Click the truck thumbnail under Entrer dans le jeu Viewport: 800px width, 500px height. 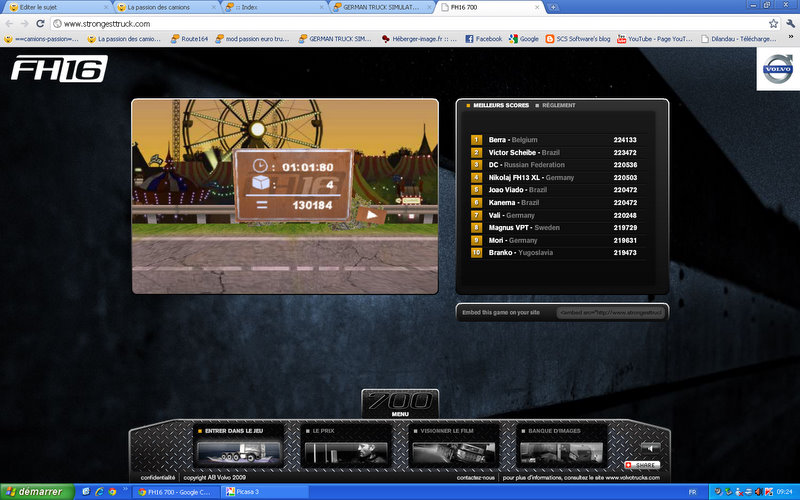[238, 453]
